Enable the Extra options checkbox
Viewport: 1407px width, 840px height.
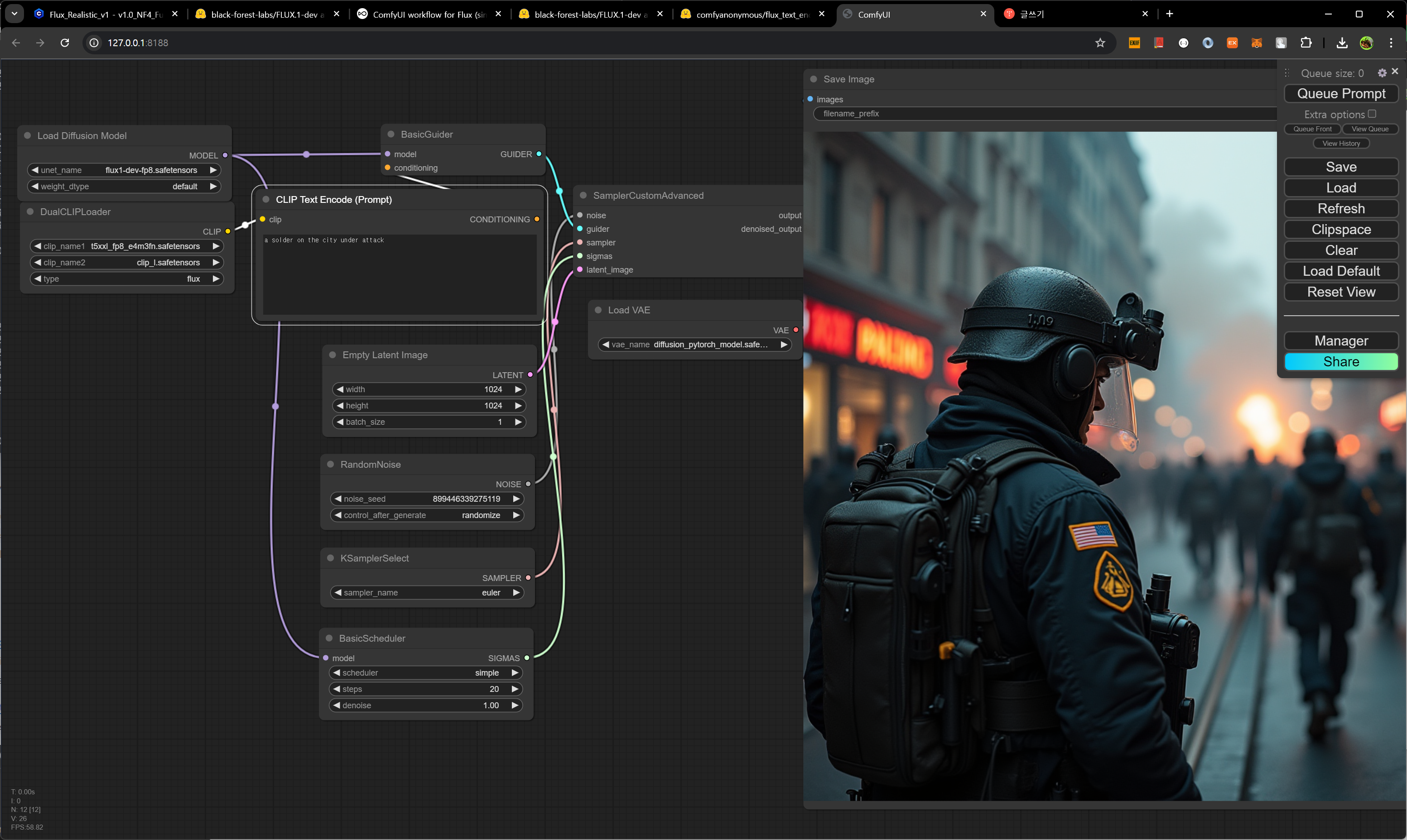[x=1373, y=114]
